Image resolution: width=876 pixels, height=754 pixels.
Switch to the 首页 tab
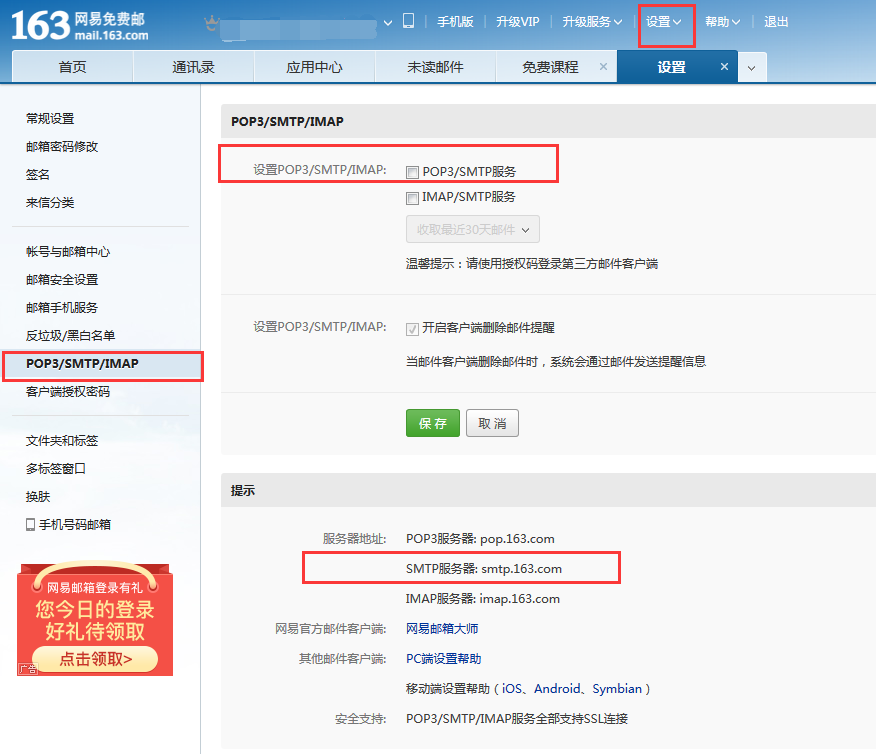click(x=73, y=67)
